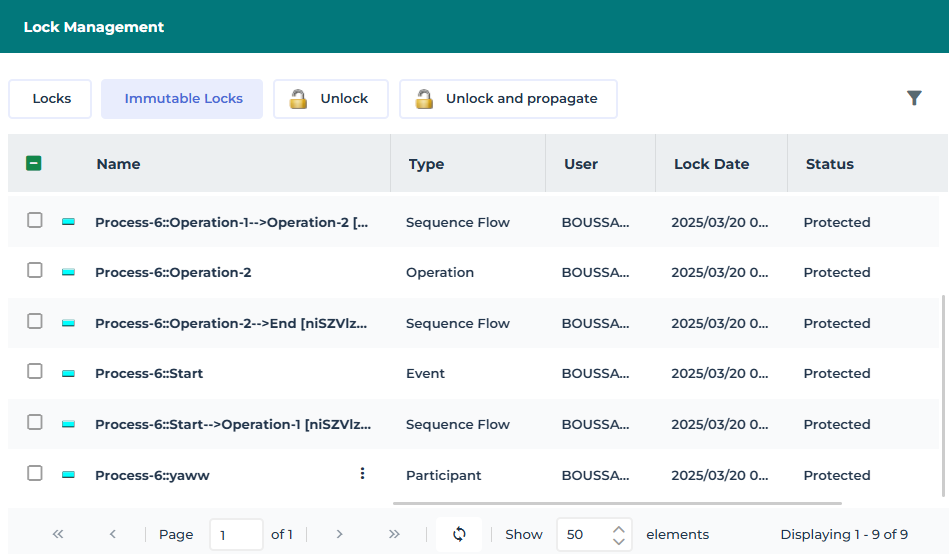Image resolution: width=949 pixels, height=554 pixels.
Task: Open the filter funnel icon
Action: [x=914, y=98]
